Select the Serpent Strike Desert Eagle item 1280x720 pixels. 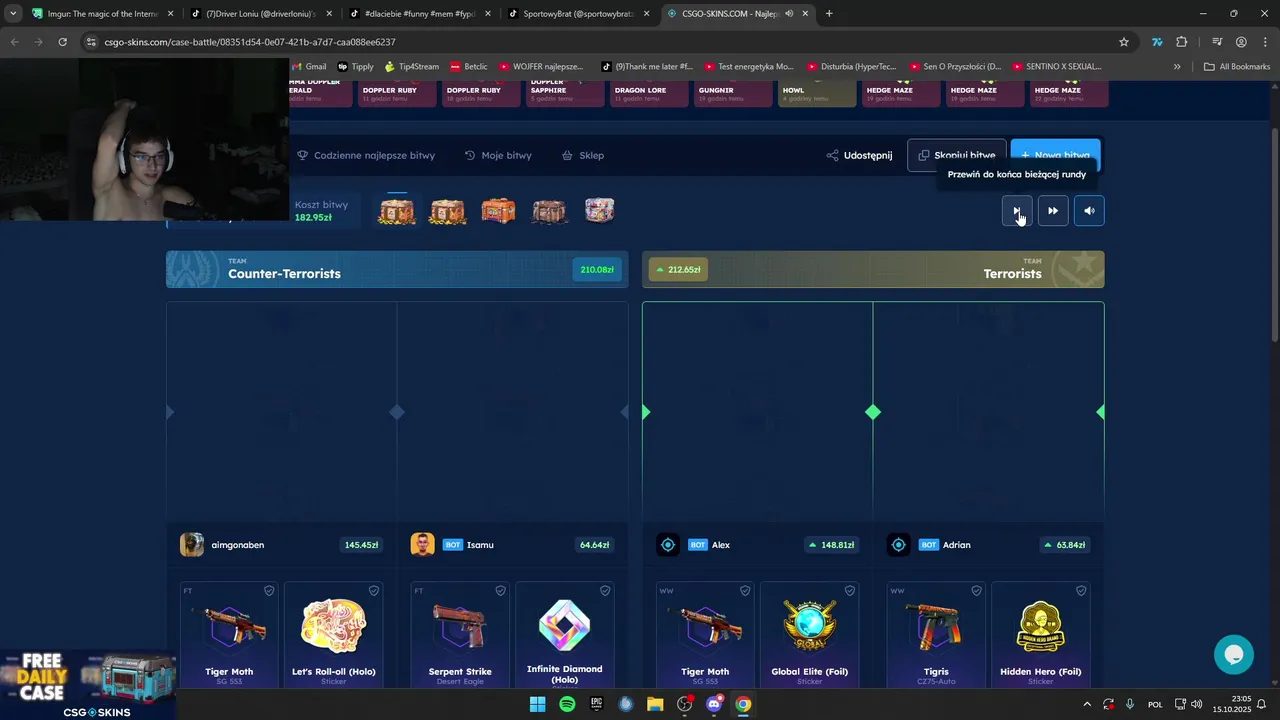(x=460, y=635)
